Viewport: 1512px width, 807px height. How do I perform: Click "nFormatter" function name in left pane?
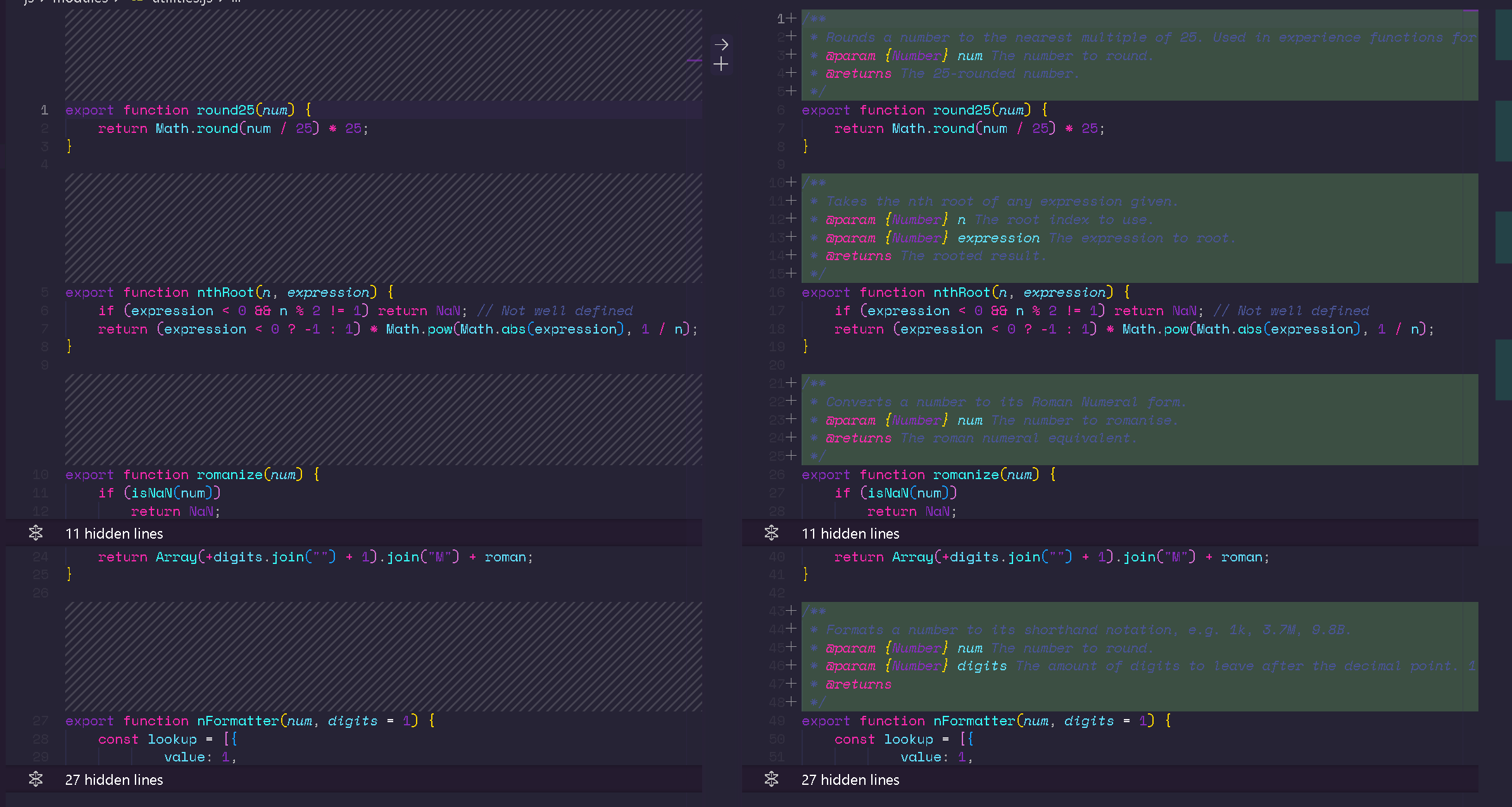[x=238, y=721]
